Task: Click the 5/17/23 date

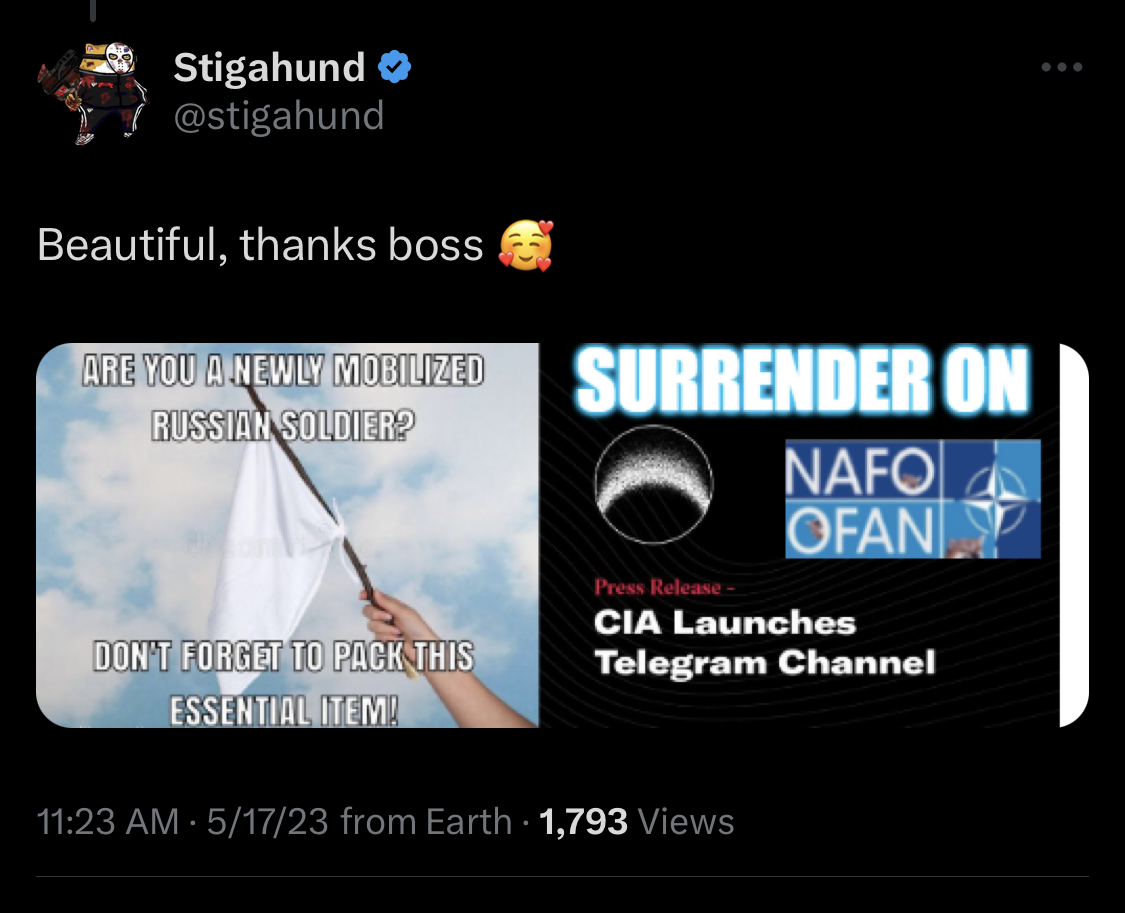Action: pyautogui.click(x=268, y=821)
